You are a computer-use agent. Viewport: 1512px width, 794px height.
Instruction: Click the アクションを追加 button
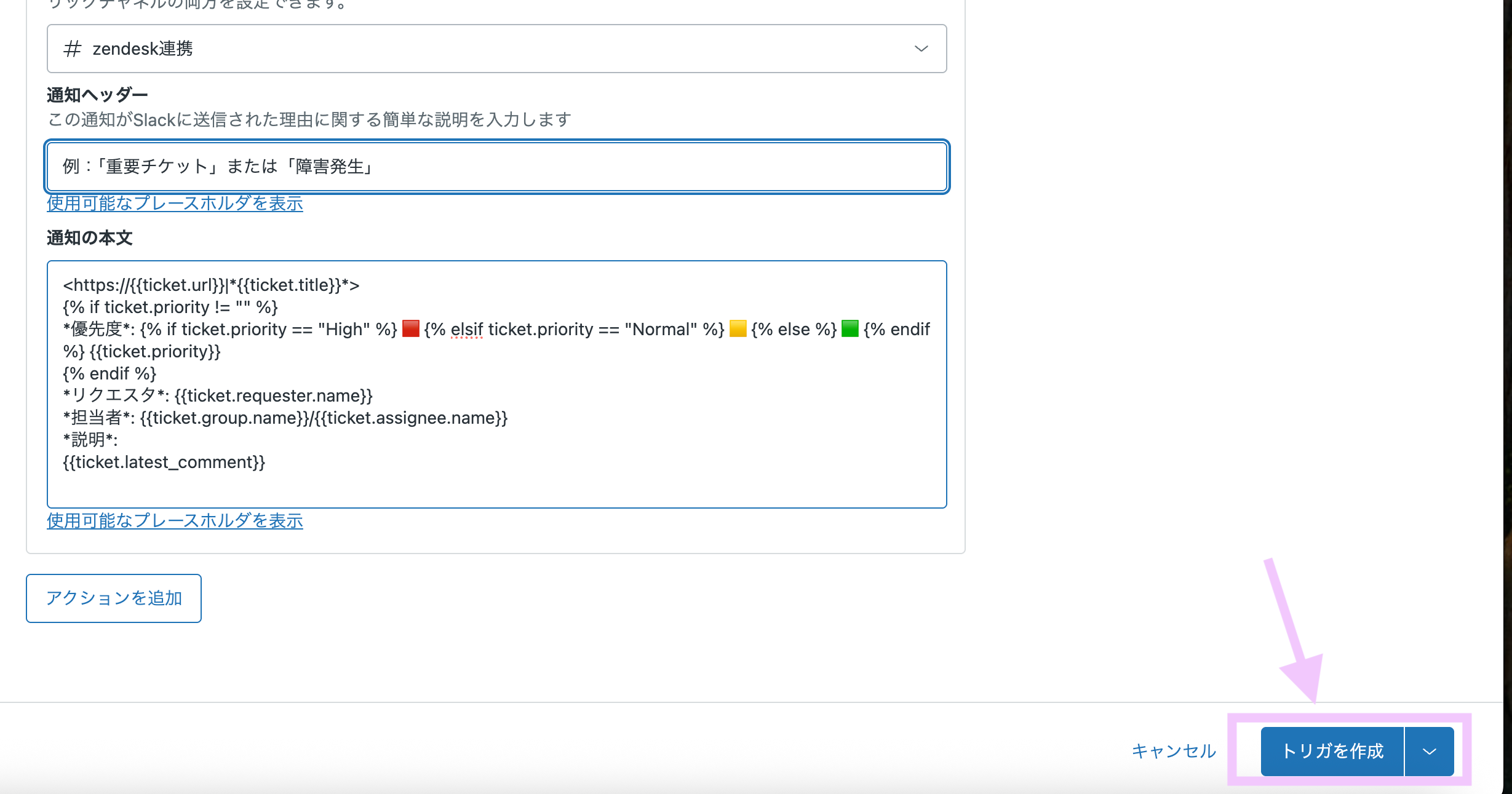114,598
